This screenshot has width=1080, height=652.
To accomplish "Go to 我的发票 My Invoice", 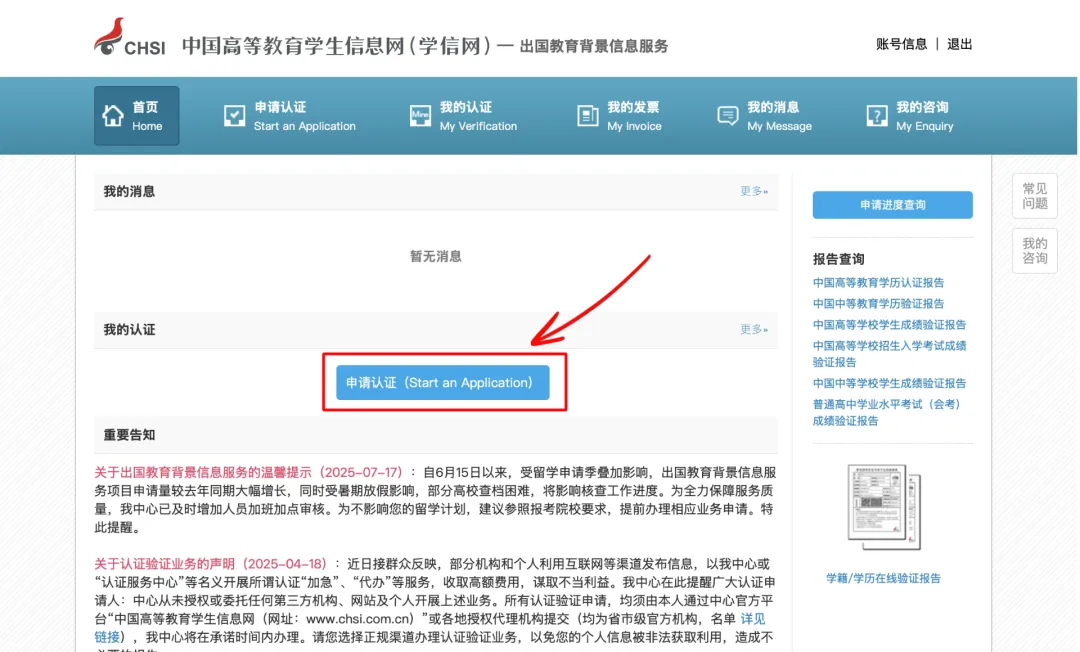I will [x=619, y=116].
